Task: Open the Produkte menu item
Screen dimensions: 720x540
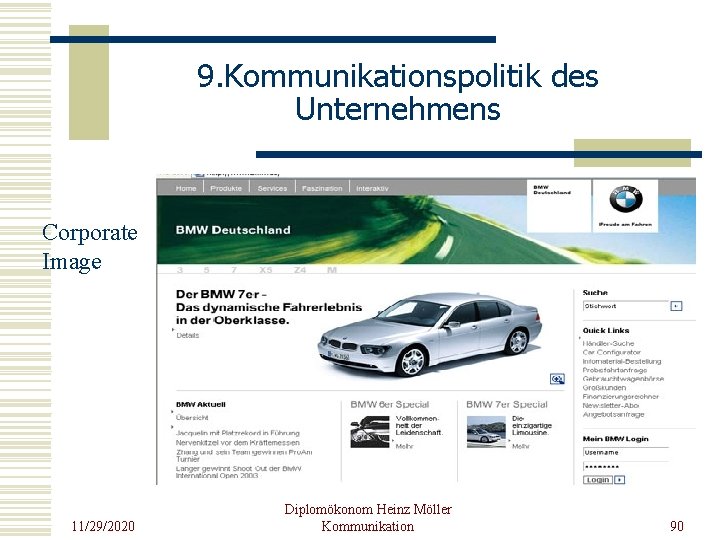Action: click(x=226, y=188)
